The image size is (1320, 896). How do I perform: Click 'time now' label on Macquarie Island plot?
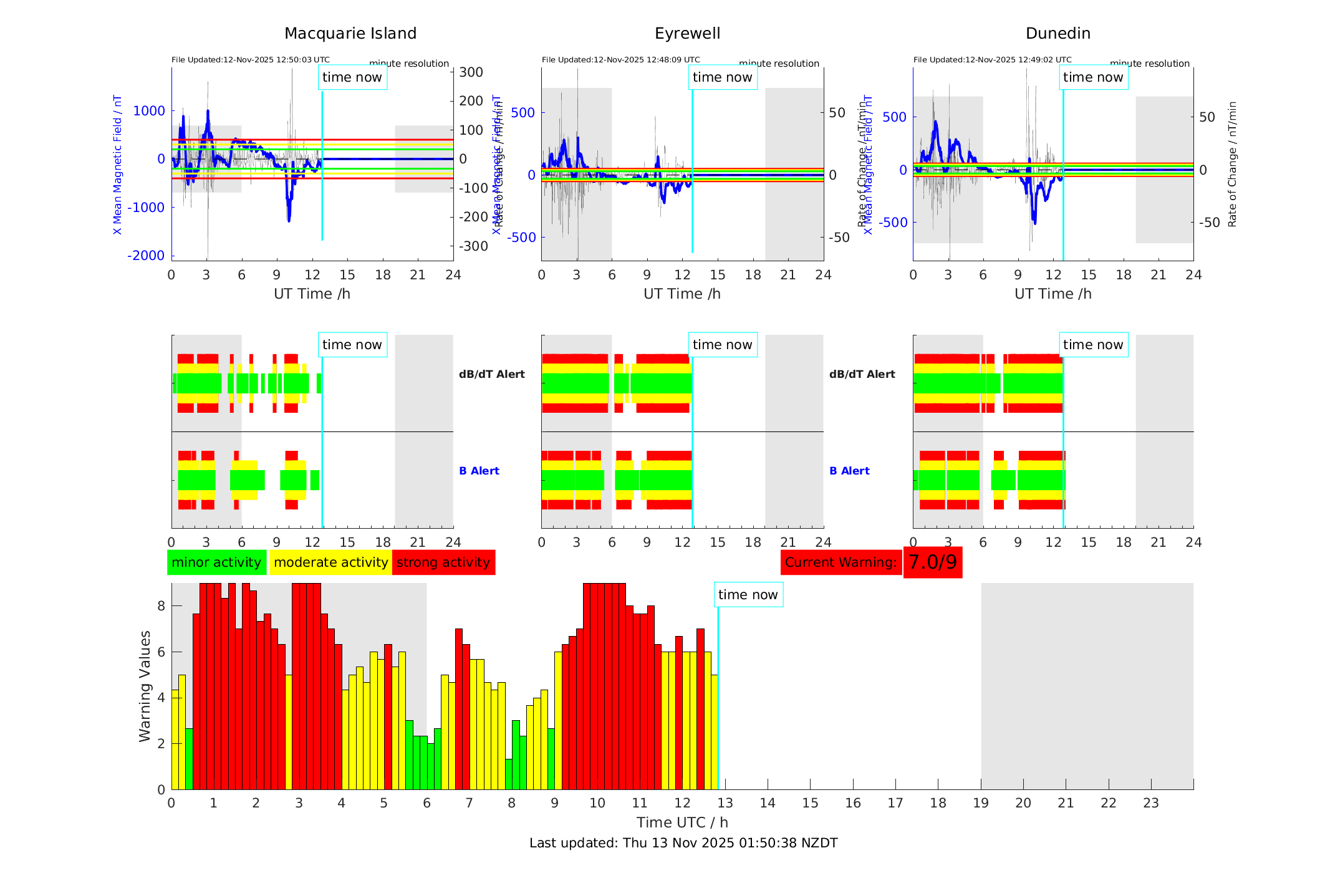click(x=352, y=77)
